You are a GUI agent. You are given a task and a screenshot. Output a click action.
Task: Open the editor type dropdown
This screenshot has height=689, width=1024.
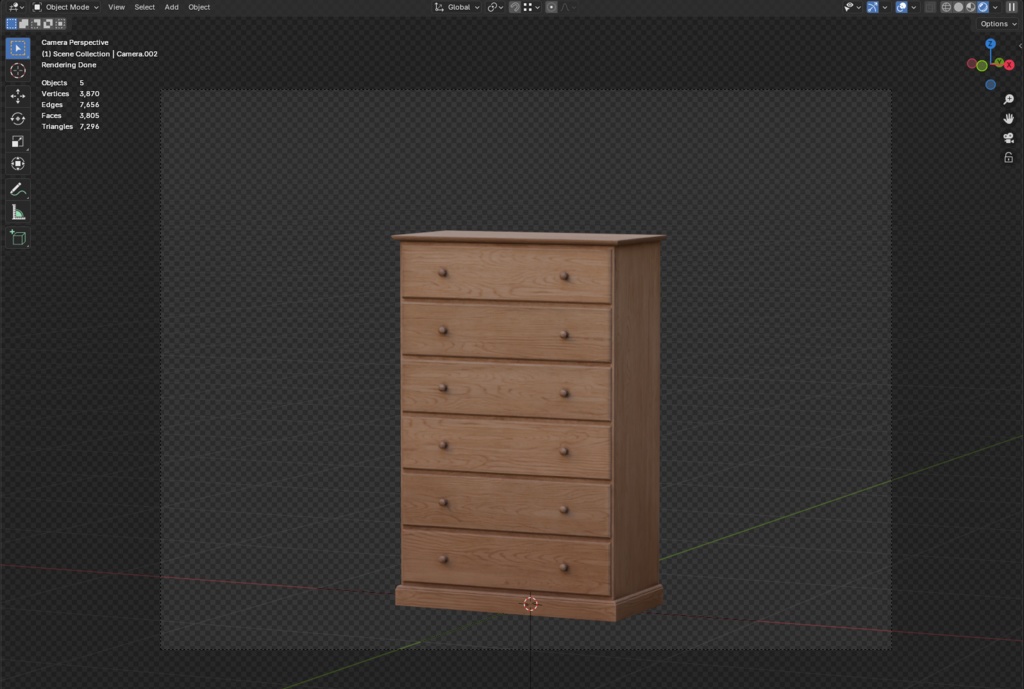16,7
